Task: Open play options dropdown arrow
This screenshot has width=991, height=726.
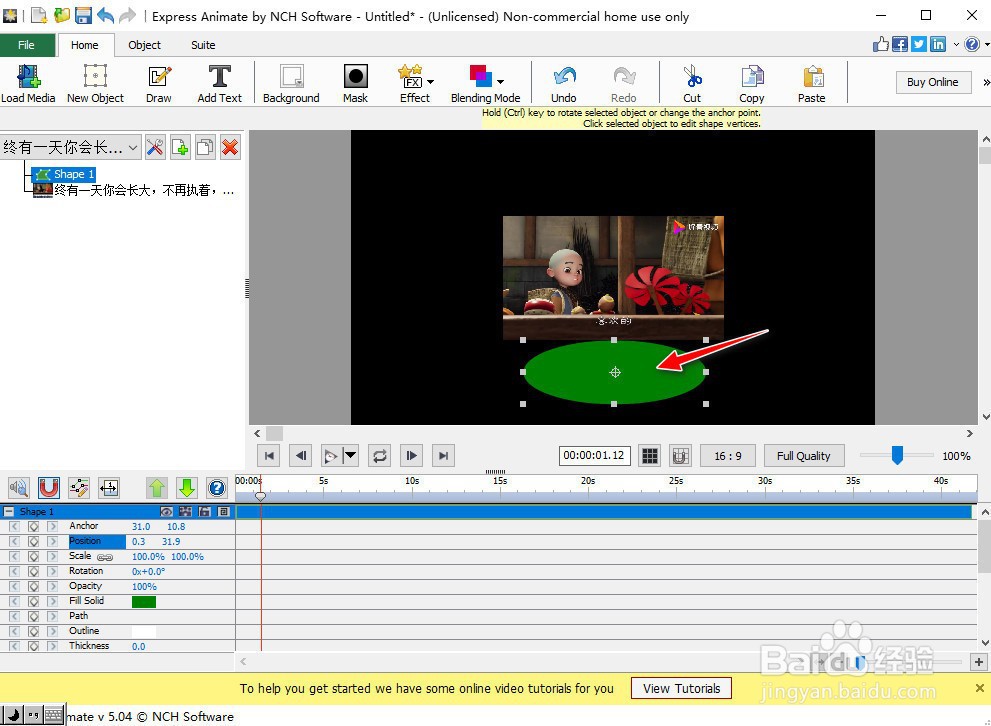Action: point(350,456)
